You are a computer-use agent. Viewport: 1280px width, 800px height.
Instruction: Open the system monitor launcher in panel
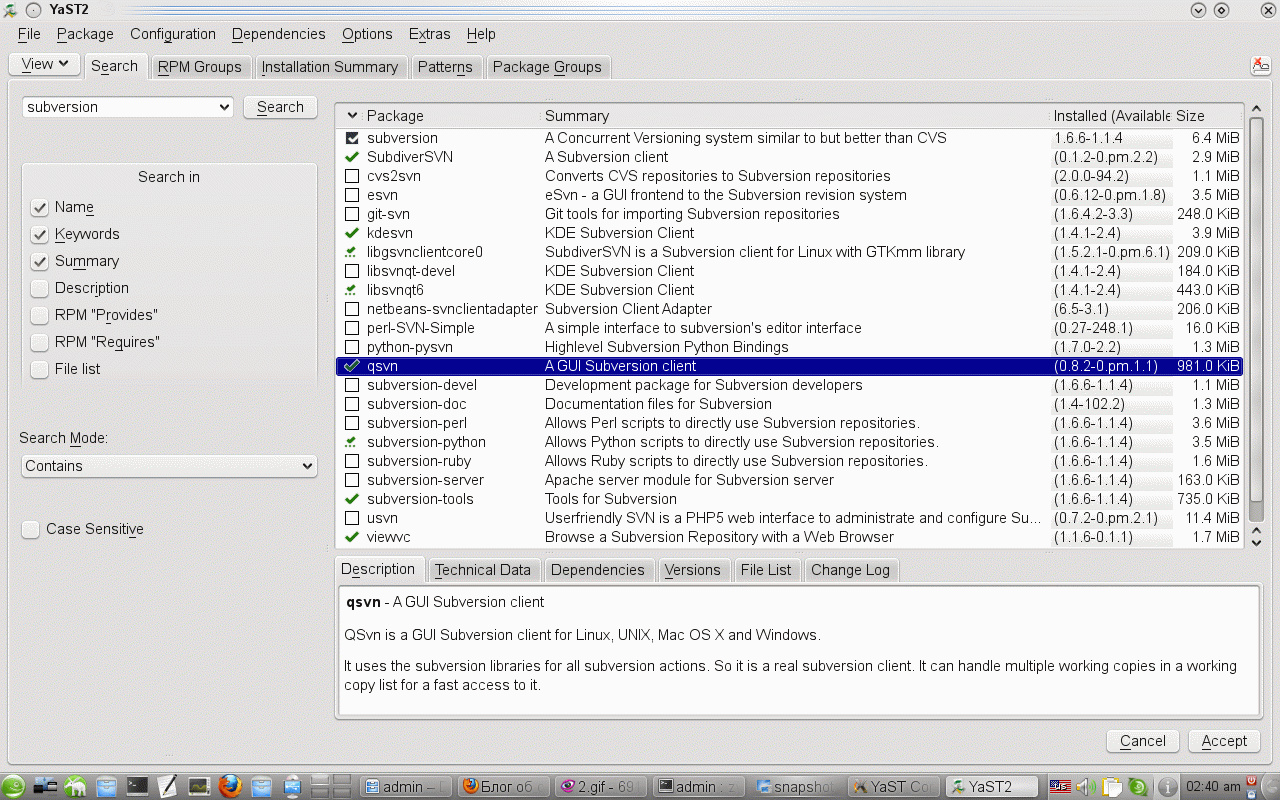199,786
